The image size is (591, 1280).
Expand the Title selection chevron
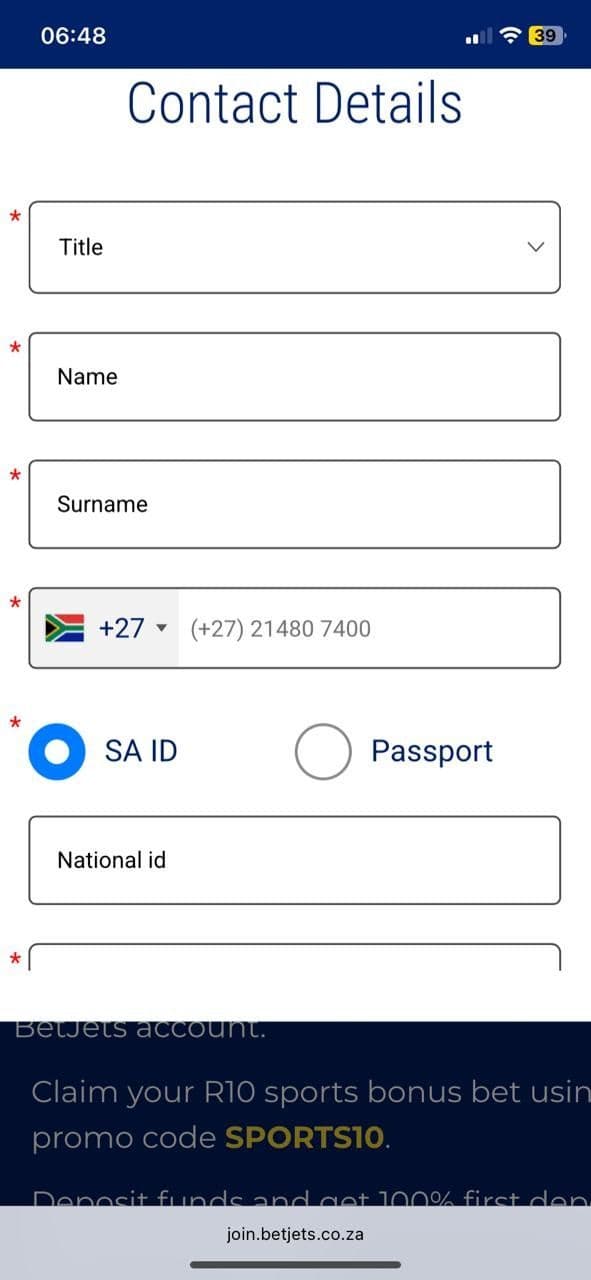(536, 247)
